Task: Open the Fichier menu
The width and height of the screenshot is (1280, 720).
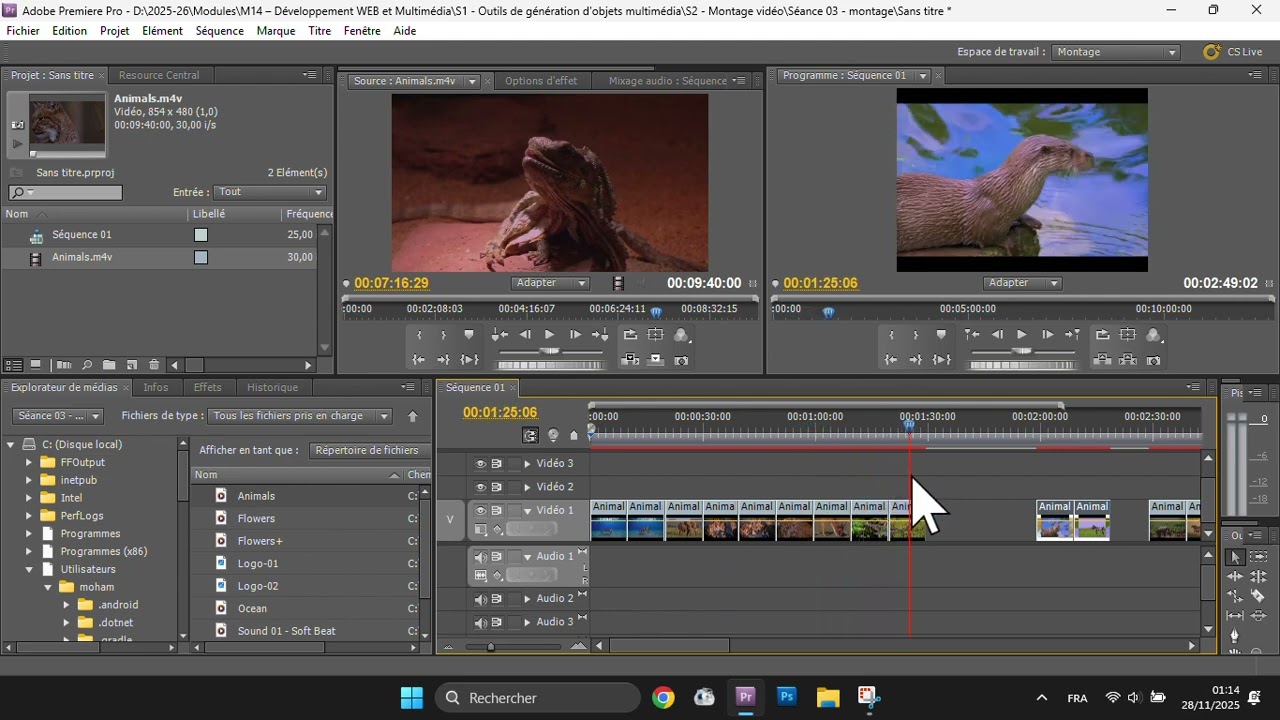Action: [23, 31]
